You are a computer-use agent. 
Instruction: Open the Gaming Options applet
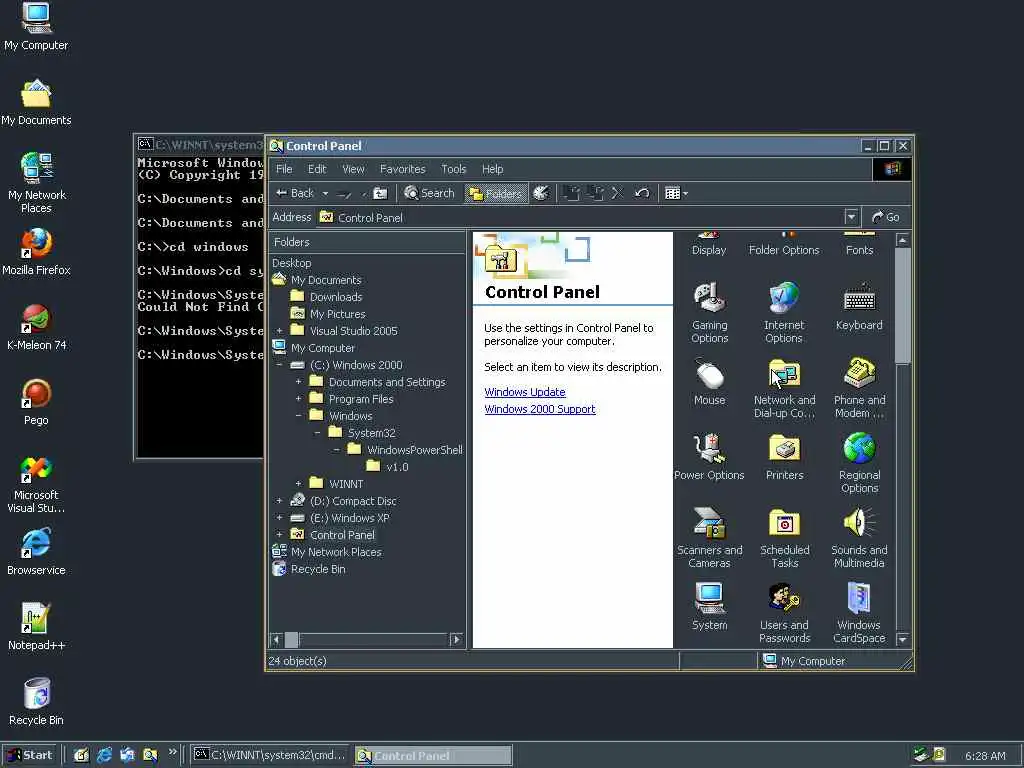pyautogui.click(x=709, y=313)
